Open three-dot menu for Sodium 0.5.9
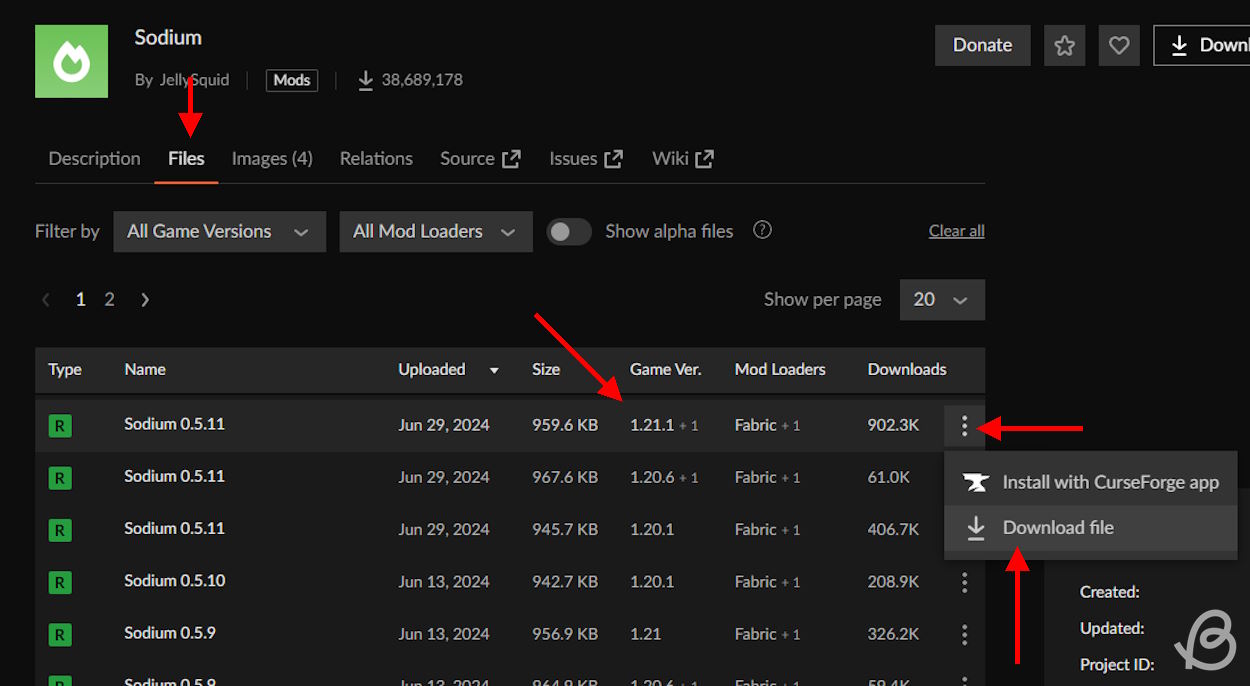Viewport: 1250px width, 686px height. pos(964,634)
